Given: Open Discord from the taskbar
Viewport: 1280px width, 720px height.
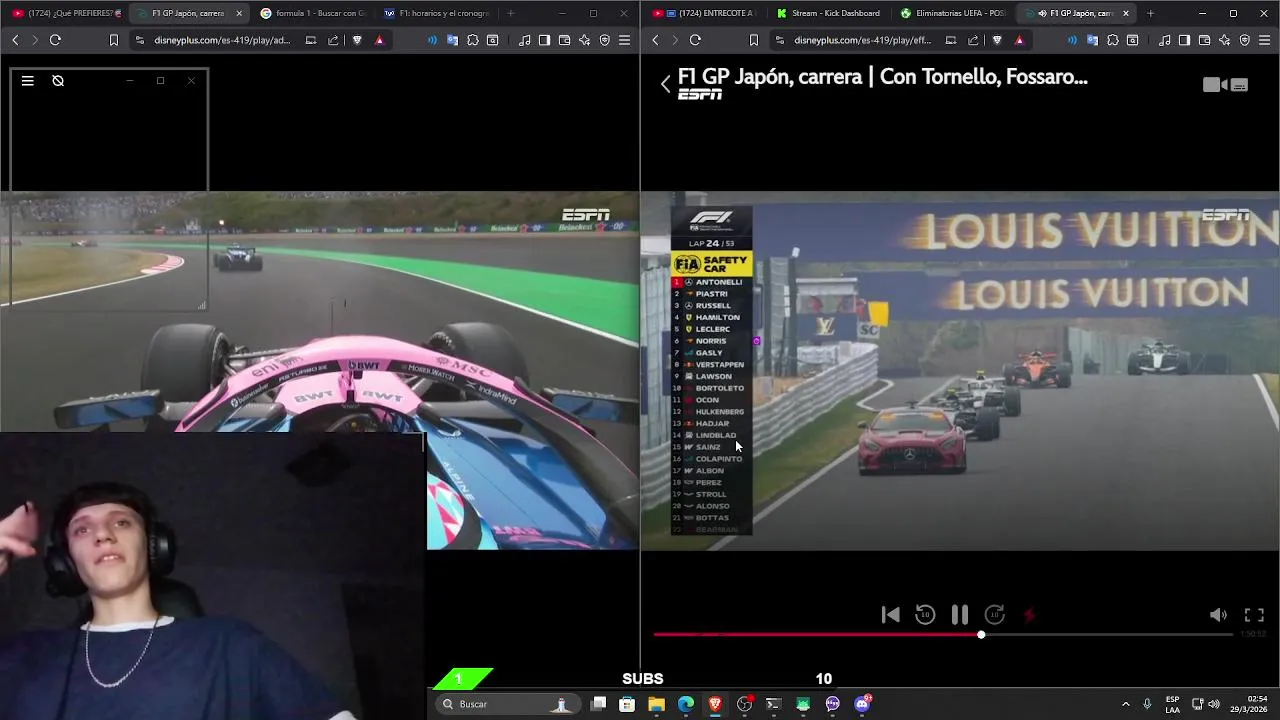Looking at the screenshot, I should coord(862,704).
